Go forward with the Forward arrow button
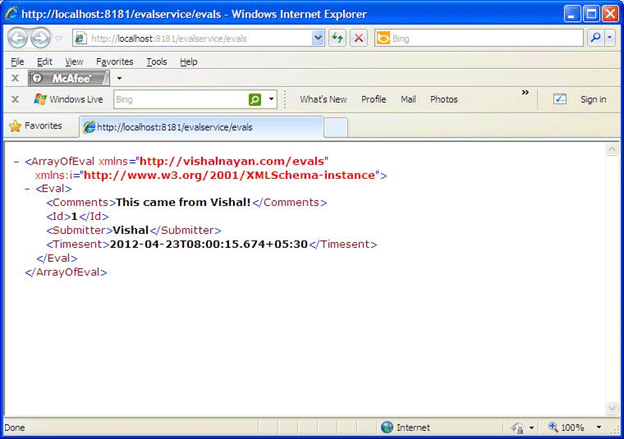Viewport: 624px width, 439px height. pos(41,38)
